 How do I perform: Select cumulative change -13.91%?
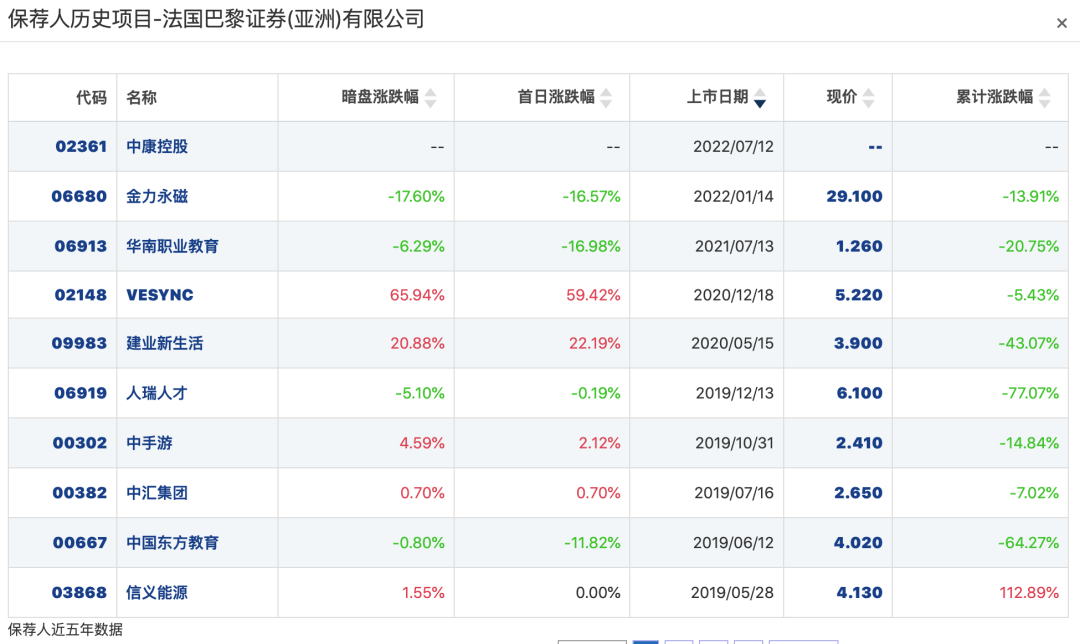click(1030, 196)
